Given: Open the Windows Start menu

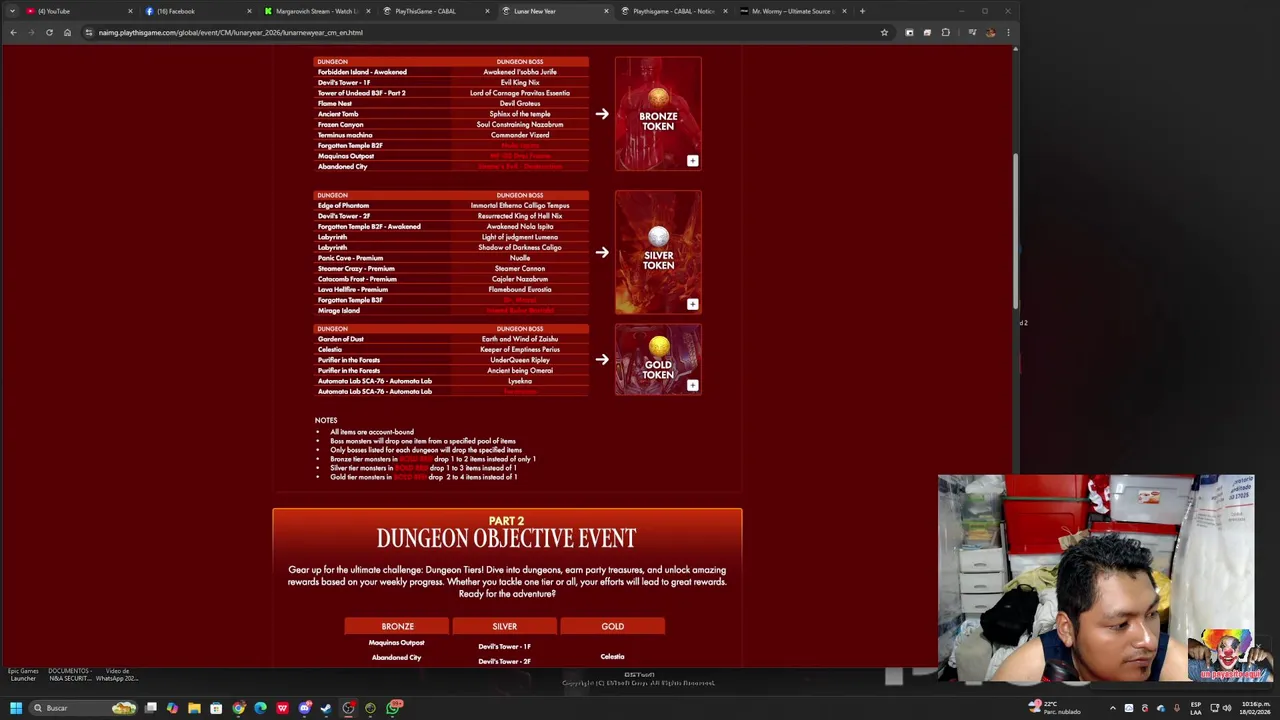Looking at the screenshot, I should tap(15, 708).
